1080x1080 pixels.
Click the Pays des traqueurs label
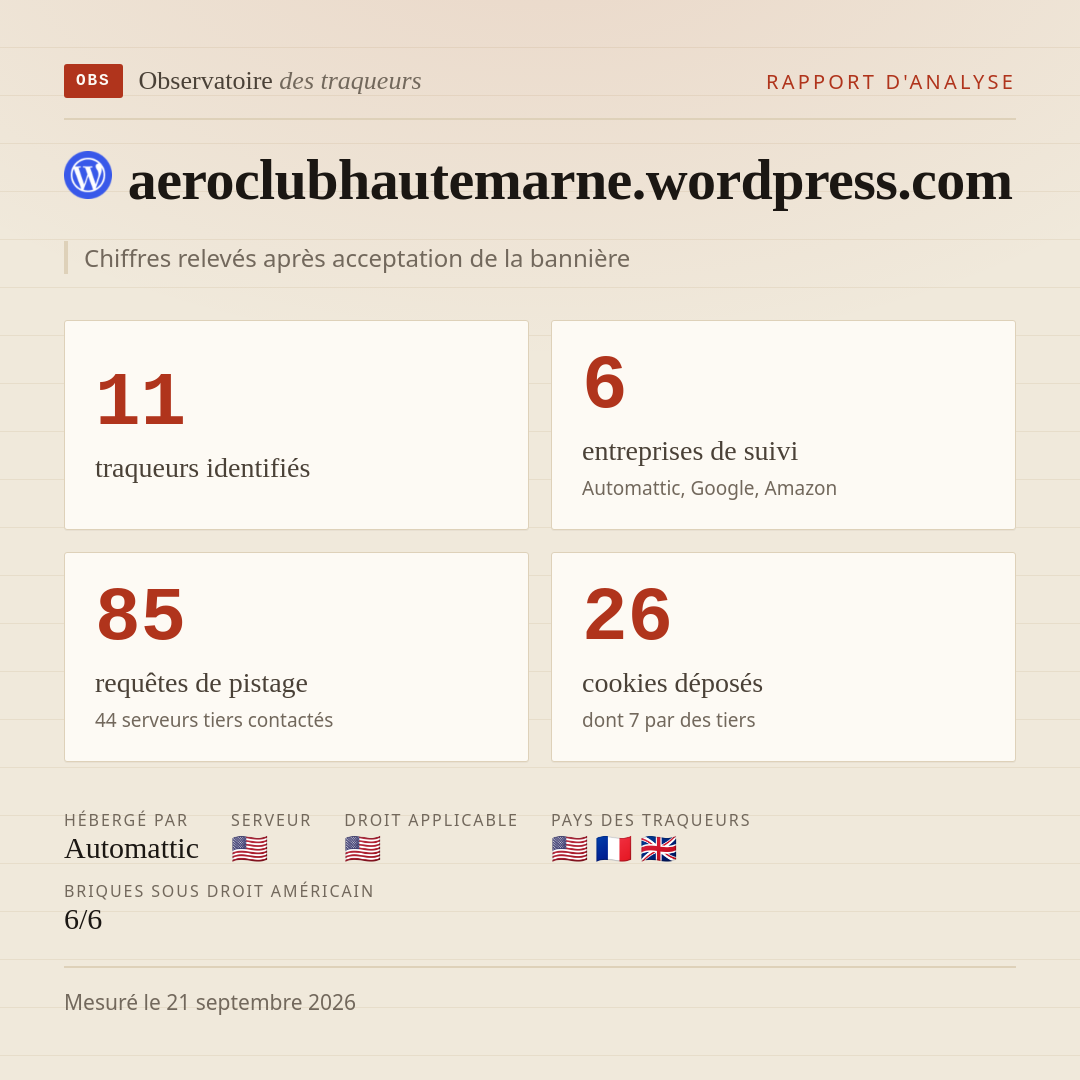coord(651,820)
